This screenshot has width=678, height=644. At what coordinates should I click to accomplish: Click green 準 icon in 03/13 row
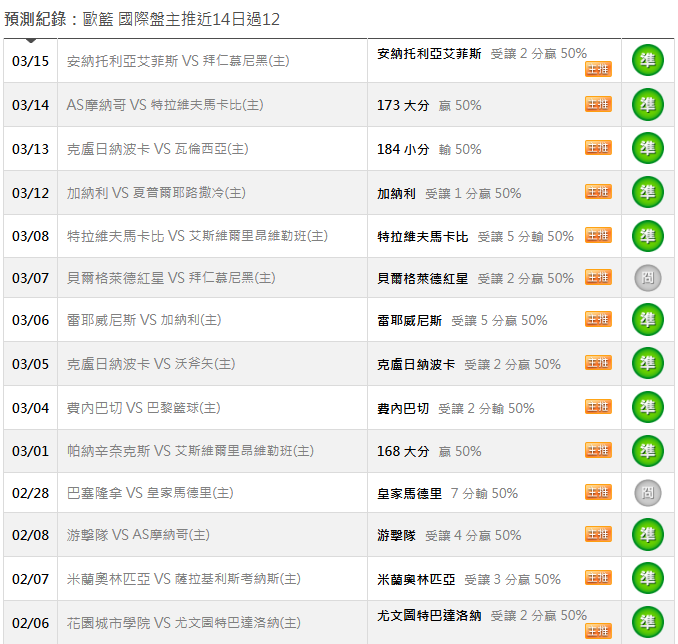pos(647,148)
